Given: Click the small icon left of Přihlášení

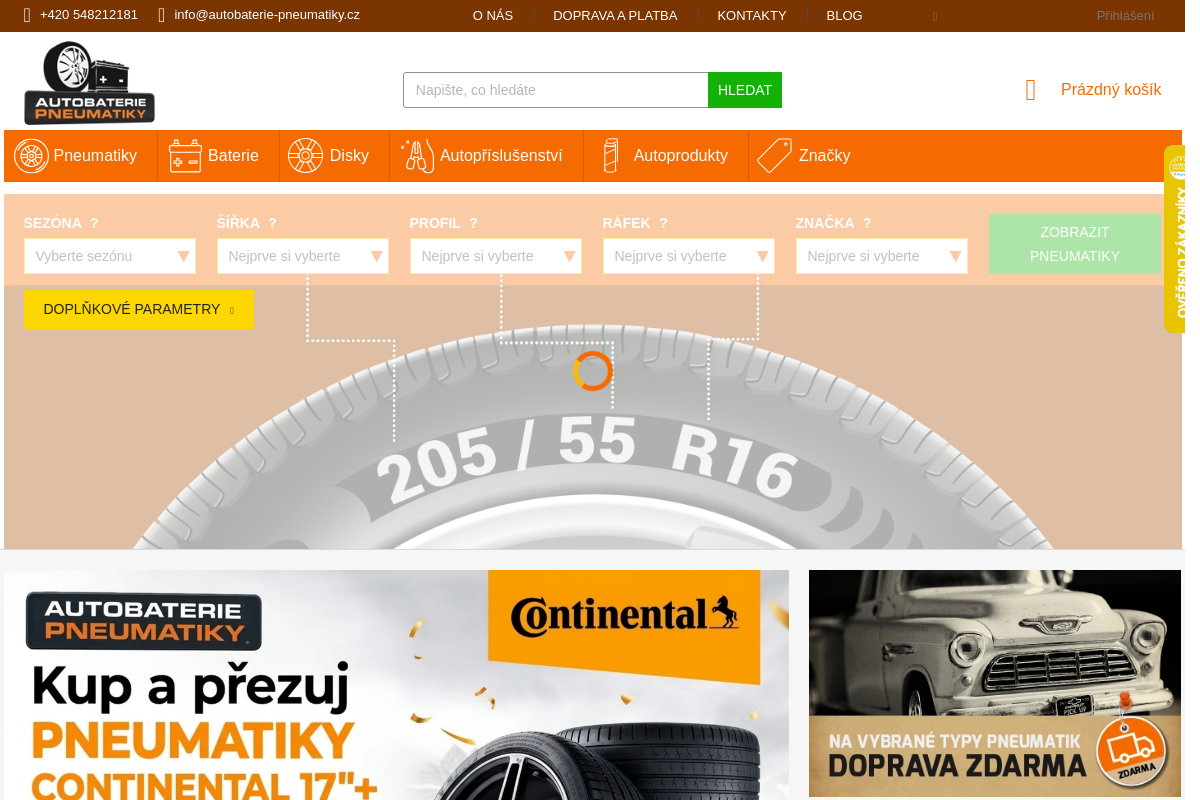Looking at the screenshot, I should pos(935,16).
